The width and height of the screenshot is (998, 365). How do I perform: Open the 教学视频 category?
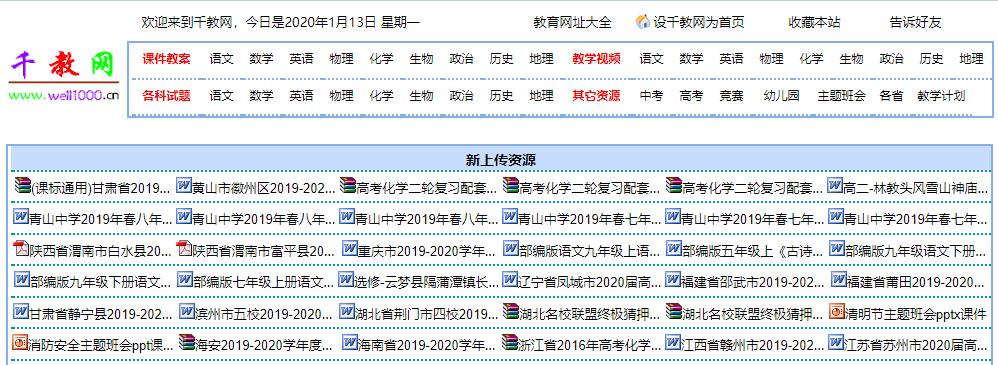pyautogui.click(x=596, y=59)
